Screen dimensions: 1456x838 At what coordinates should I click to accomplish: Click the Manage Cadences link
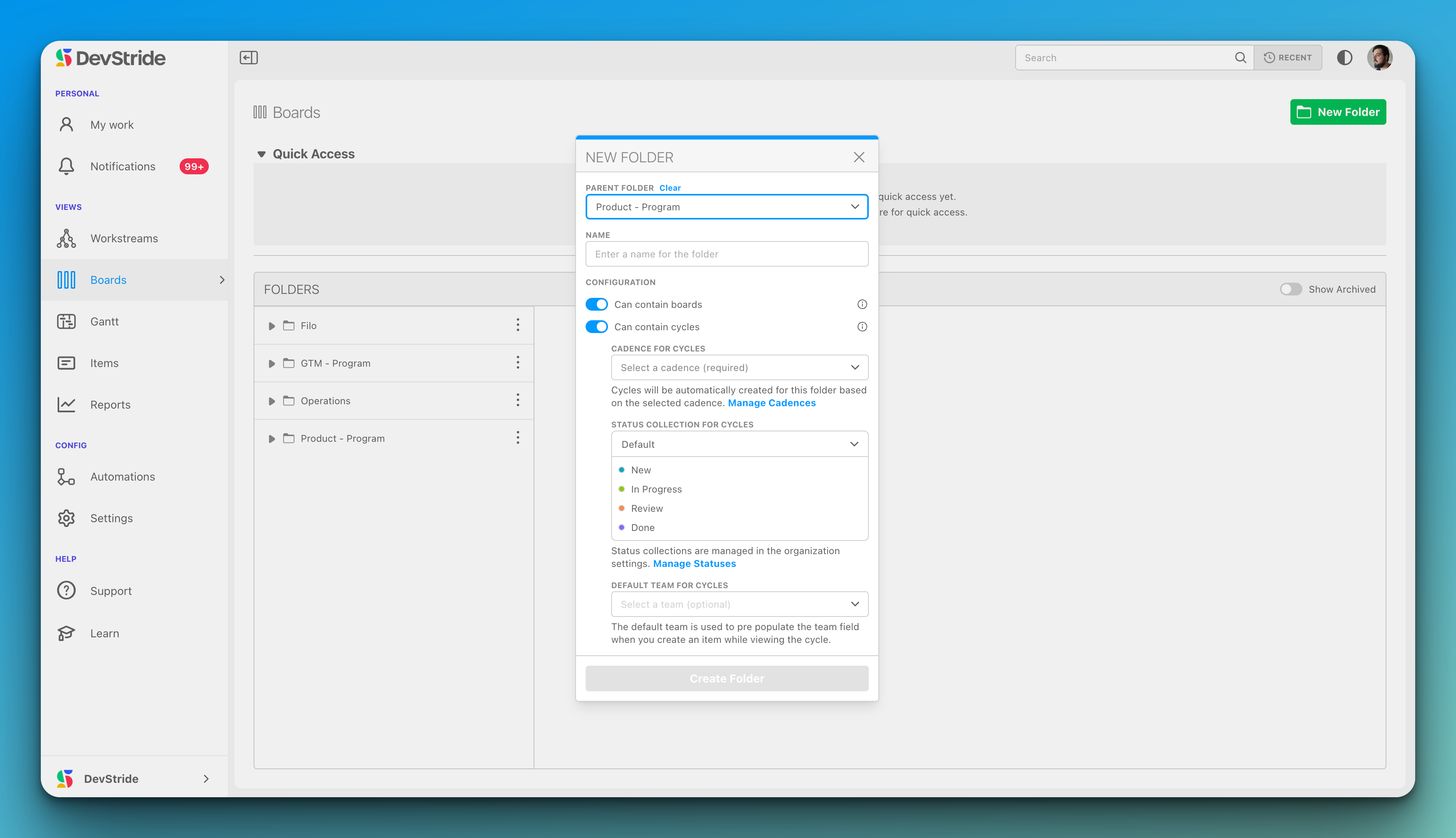(x=772, y=403)
